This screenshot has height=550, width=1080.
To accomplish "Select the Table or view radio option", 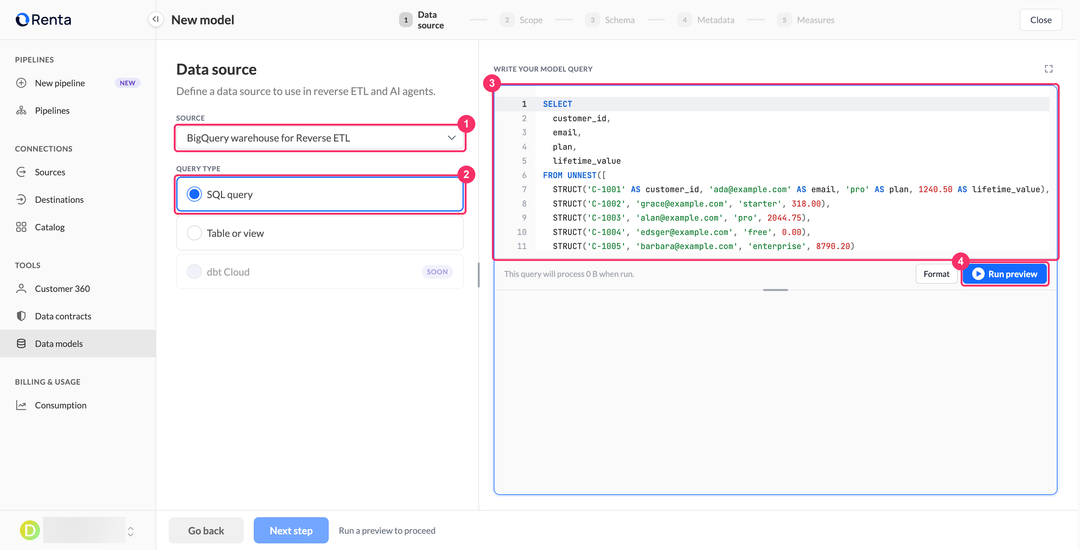I will [194, 233].
